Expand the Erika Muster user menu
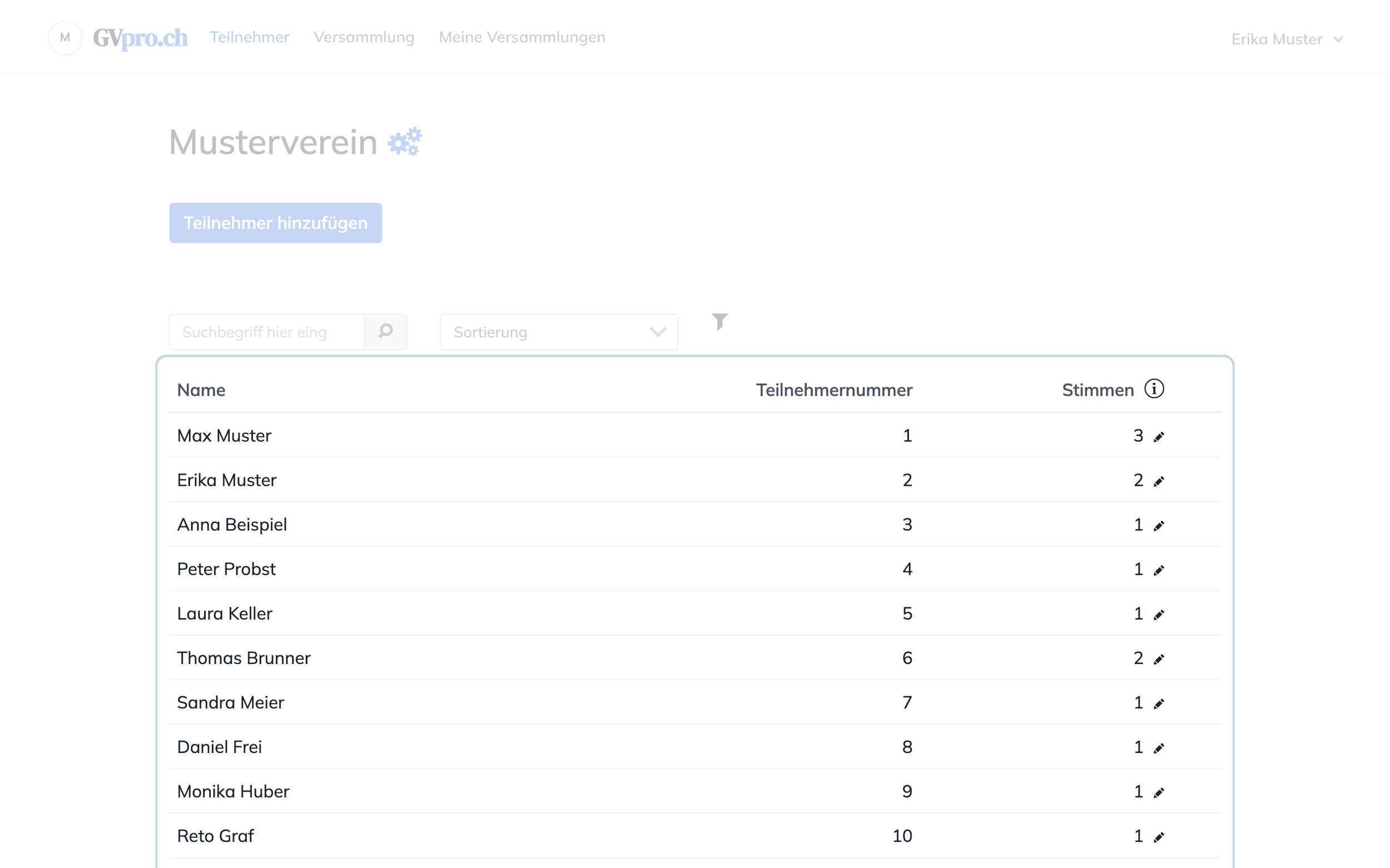The image size is (1390, 868). click(x=1287, y=39)
